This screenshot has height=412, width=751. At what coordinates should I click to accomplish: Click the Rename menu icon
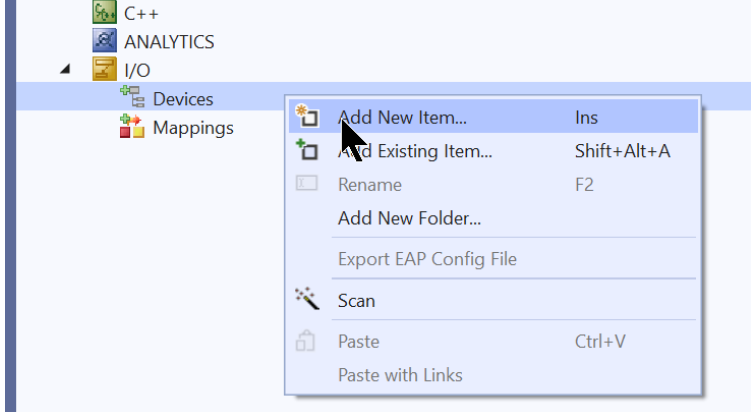(x=307, y=183)
